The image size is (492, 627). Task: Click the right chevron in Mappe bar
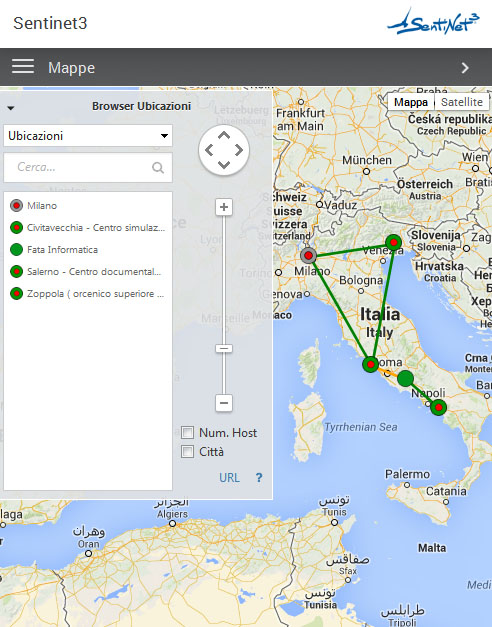[x=465, y=68]
